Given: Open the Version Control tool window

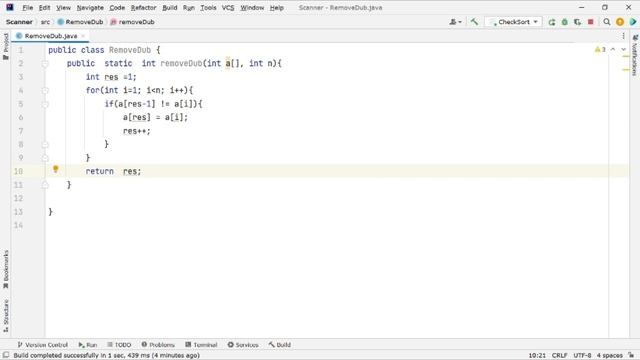Looking at the screenshot, I should pyautogui.click(x=42, y=345).
